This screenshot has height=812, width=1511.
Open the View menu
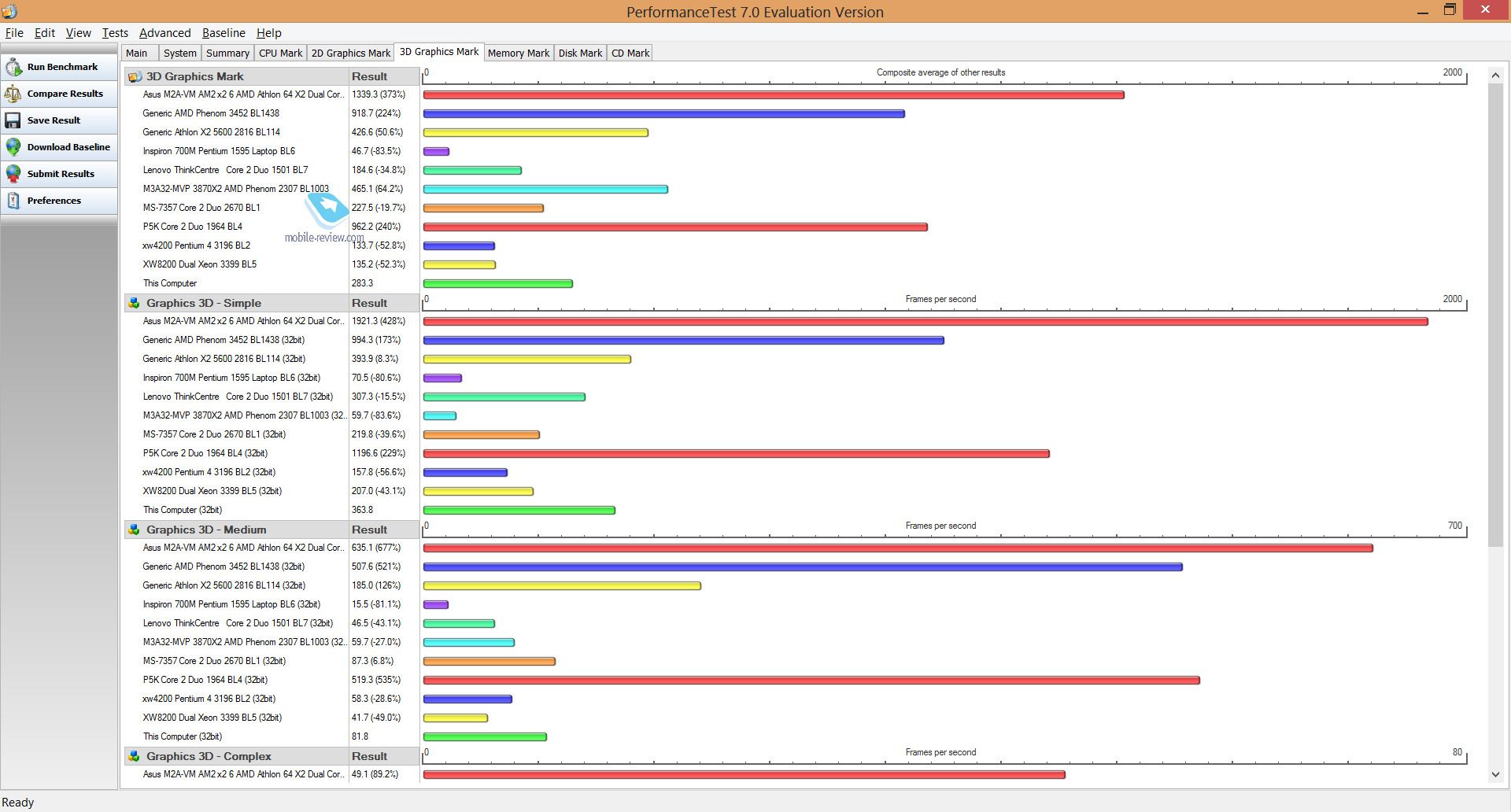pyautogui.click(x=78, y=33)
